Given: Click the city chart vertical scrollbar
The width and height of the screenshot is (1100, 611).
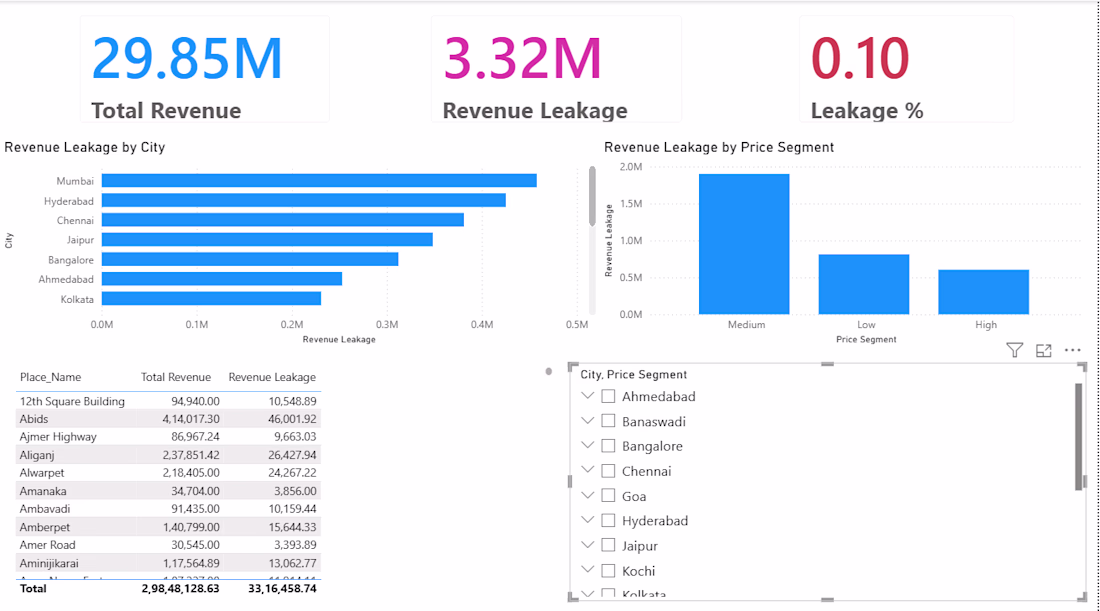Looking at the screenshot, I should pyautogui.click(x=592, y=196).
